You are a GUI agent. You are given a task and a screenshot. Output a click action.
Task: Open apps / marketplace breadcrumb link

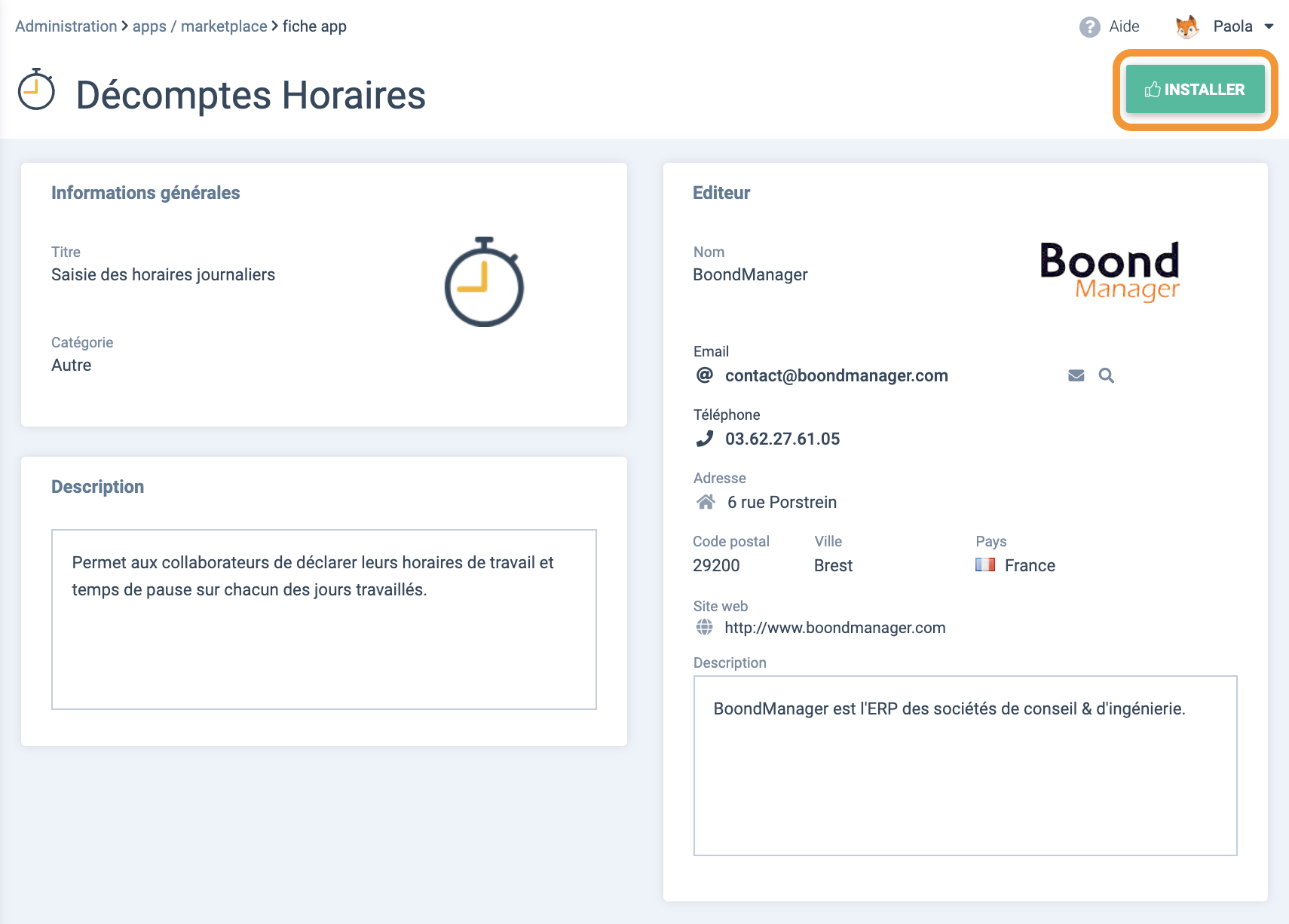click(200, 26)
